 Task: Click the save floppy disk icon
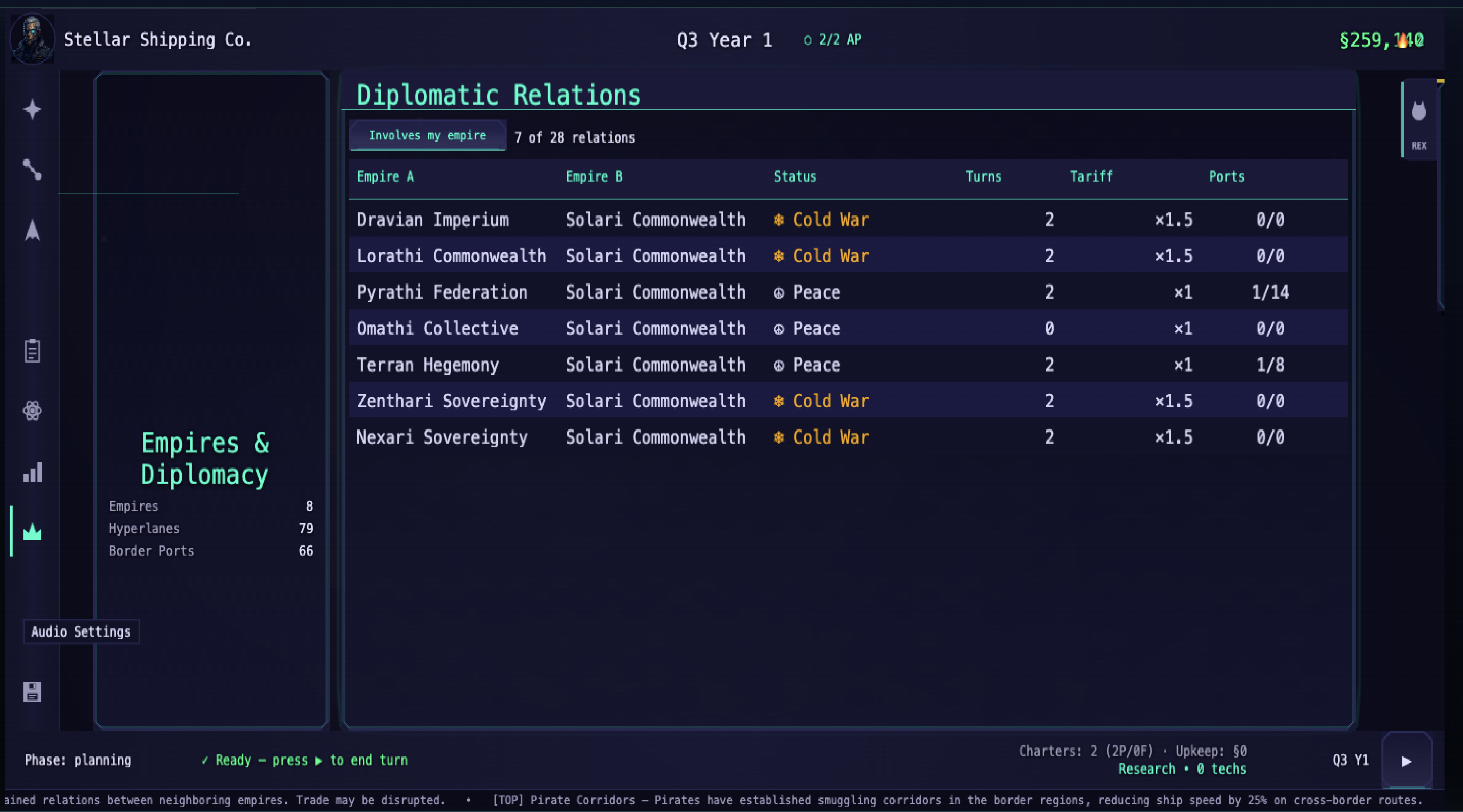pyautogui.click(x=33, y=691)
